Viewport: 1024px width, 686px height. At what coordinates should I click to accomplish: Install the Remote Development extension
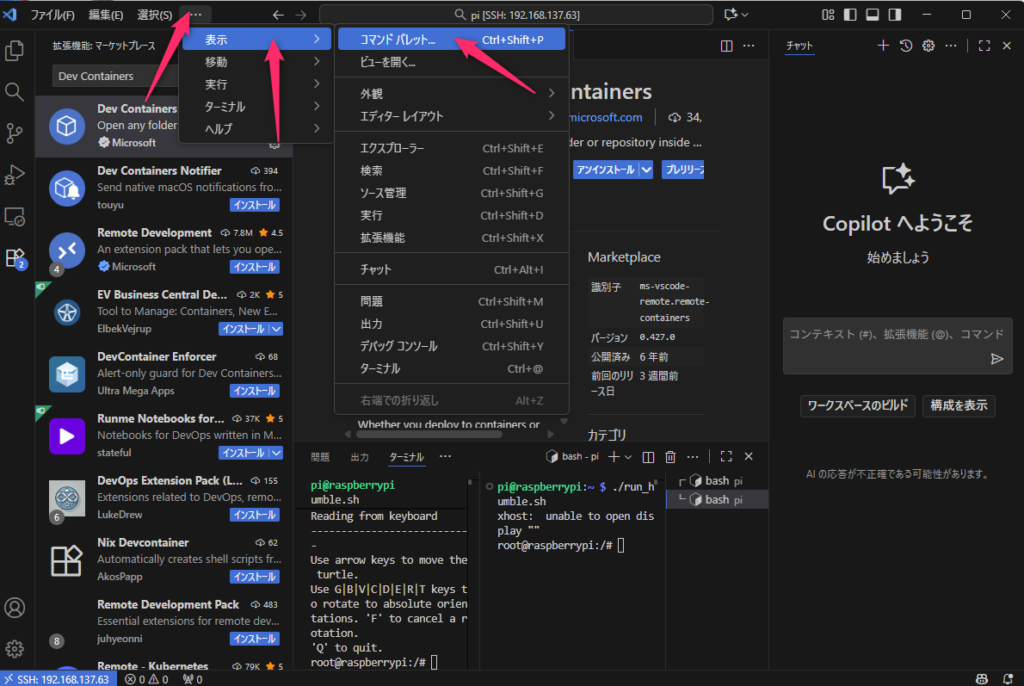point(254,267)
